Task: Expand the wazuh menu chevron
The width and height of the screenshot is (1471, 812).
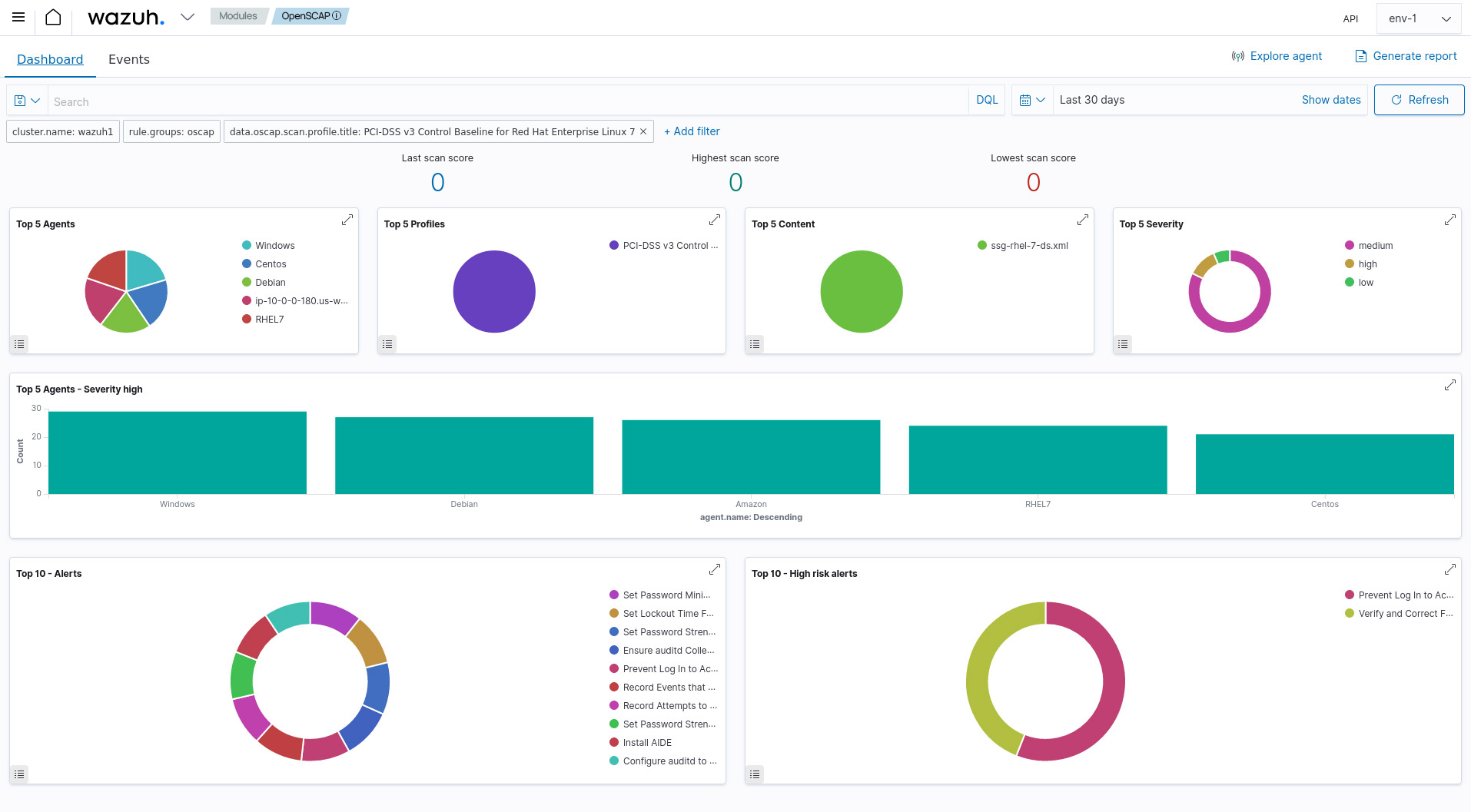Action: 188,17
